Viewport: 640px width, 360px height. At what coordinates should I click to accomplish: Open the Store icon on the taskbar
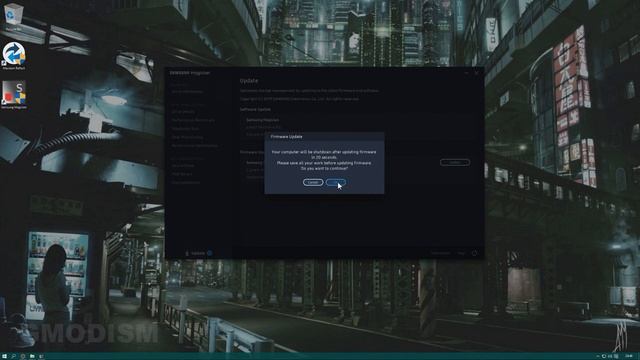[x=41, y=356]
